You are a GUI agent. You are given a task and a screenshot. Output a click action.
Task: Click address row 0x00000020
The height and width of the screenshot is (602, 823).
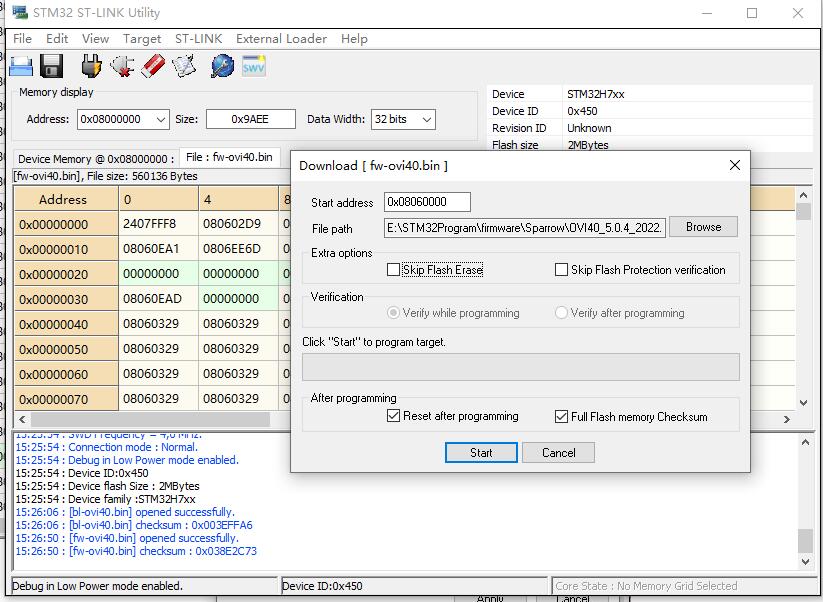click(x=66, y=274)
